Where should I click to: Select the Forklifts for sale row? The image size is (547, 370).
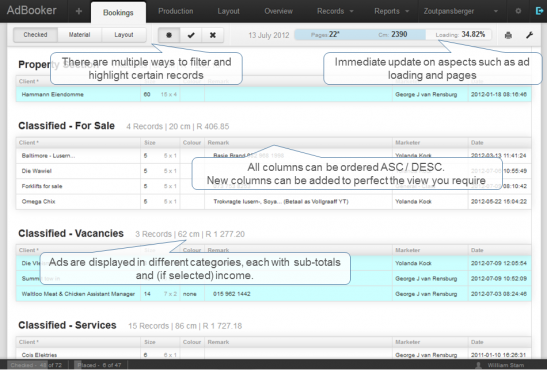[x=274, y=186]
